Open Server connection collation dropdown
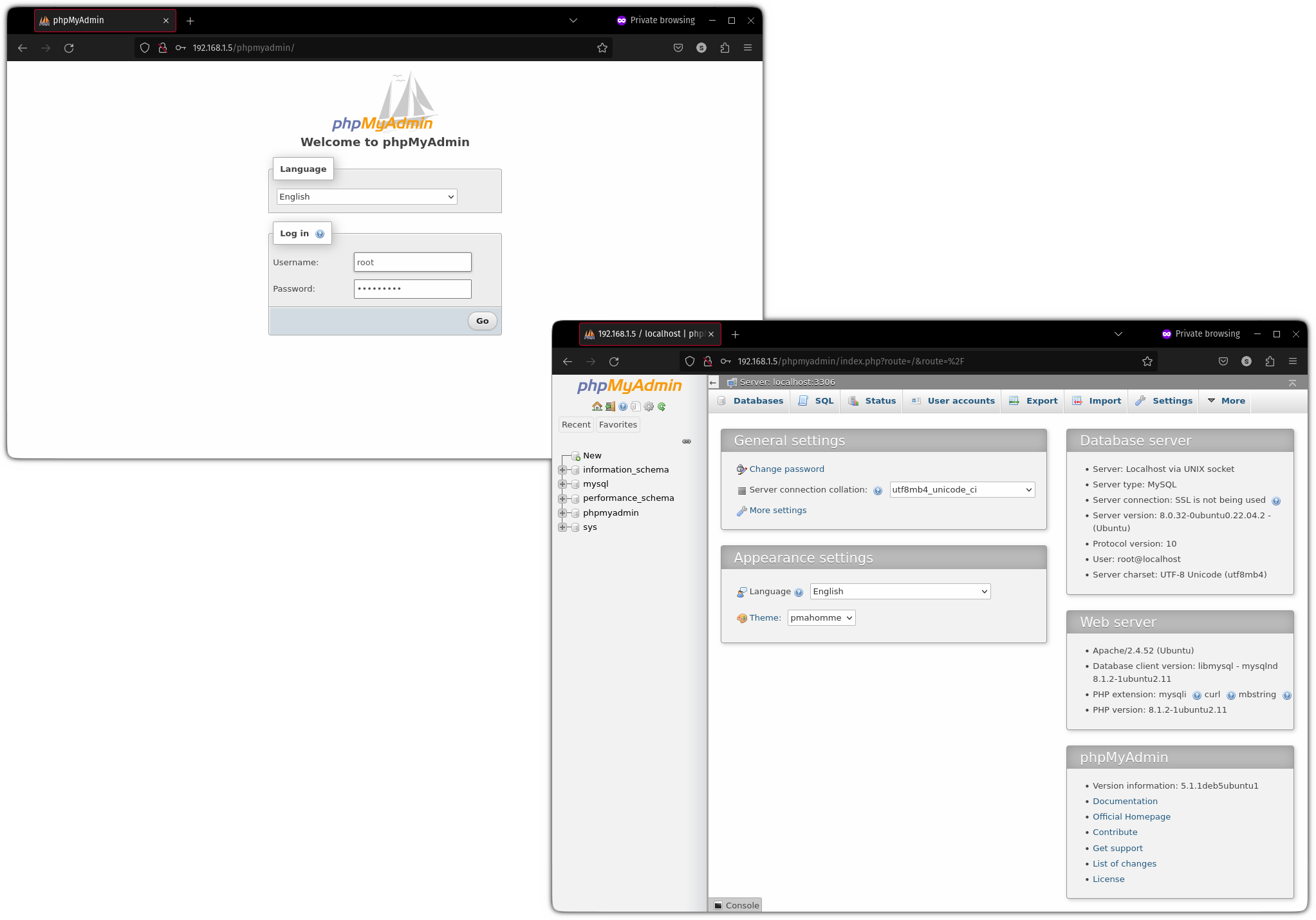1316x920 pixels. tap(961, 490)
